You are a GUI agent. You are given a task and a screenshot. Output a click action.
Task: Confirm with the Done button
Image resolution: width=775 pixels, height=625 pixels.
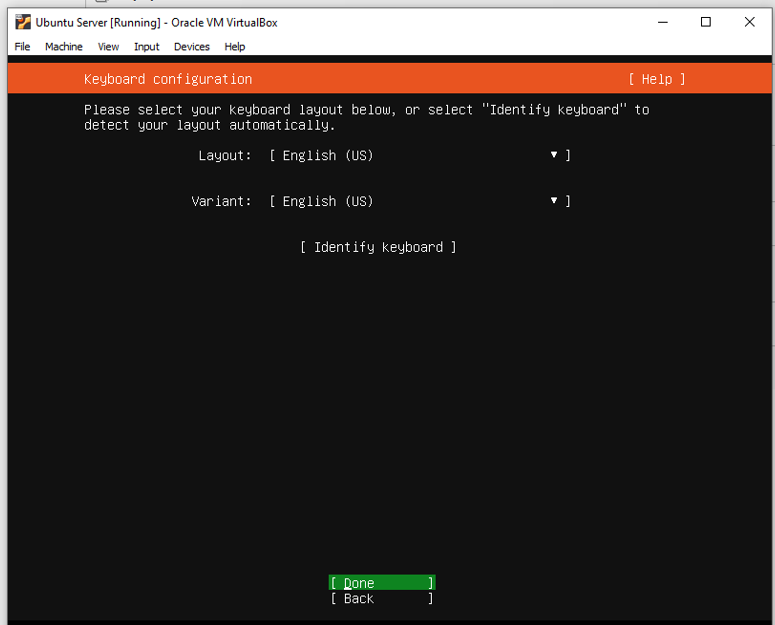coord(381,583)
